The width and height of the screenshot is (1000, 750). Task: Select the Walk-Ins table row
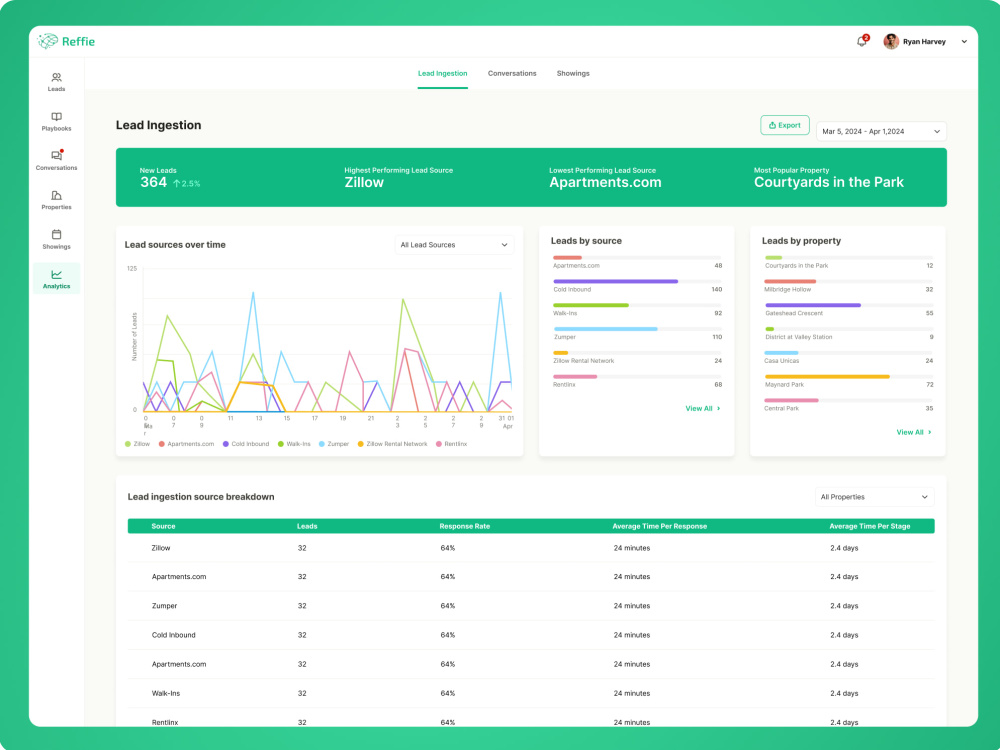(531, 693)
